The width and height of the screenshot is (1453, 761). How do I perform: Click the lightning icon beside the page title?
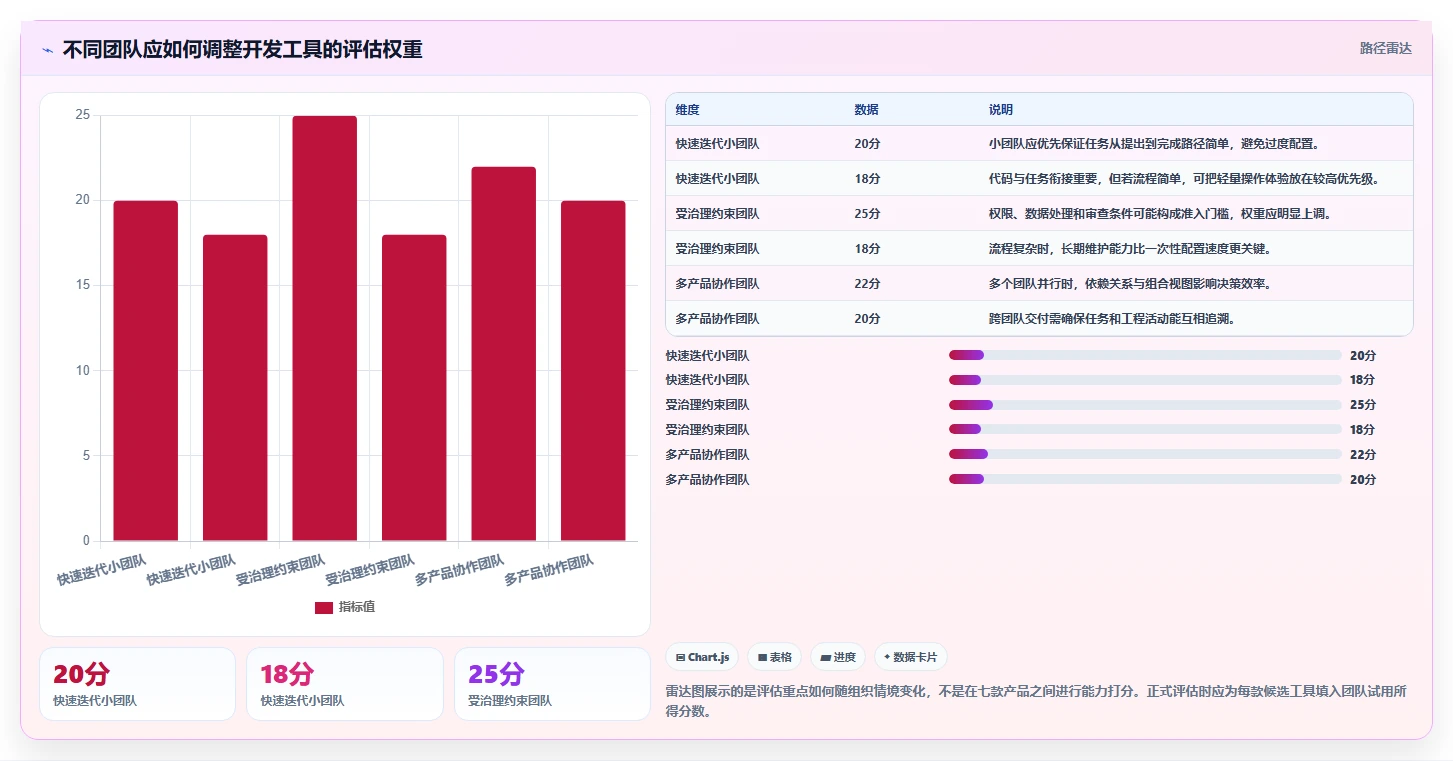click(x=47, y=49)
